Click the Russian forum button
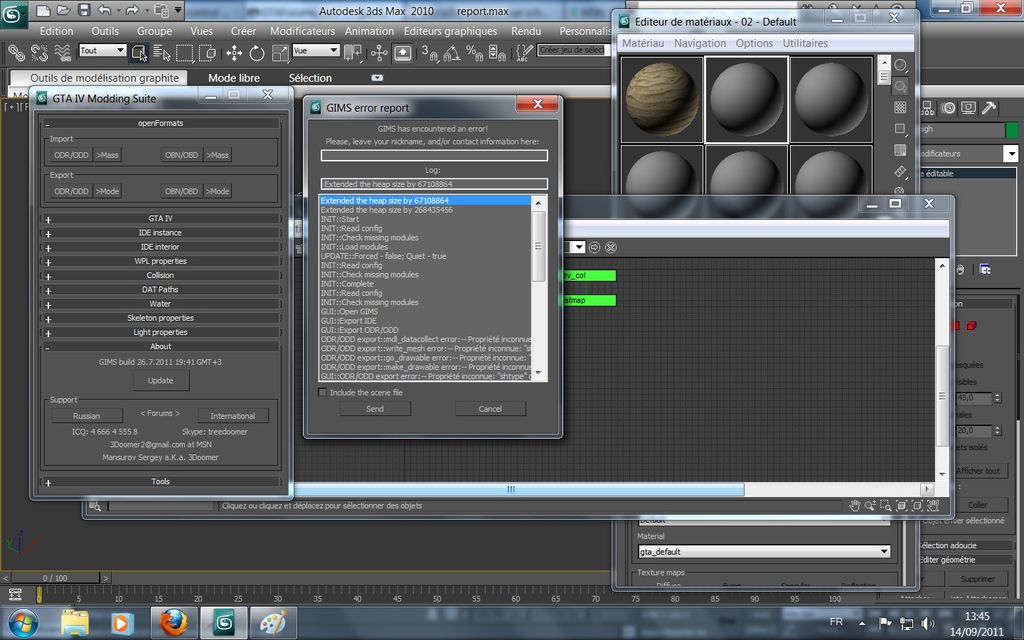 point(87,415)
